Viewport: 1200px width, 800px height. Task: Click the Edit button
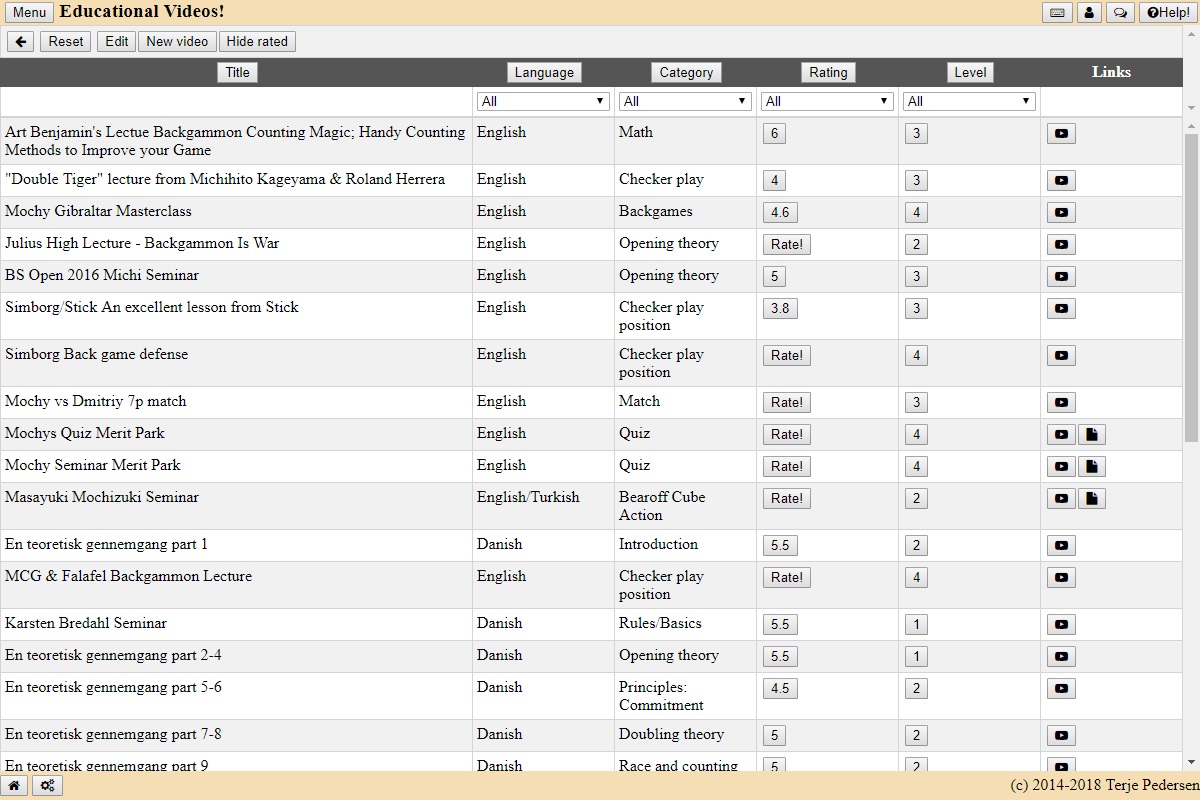pos(117,42)
